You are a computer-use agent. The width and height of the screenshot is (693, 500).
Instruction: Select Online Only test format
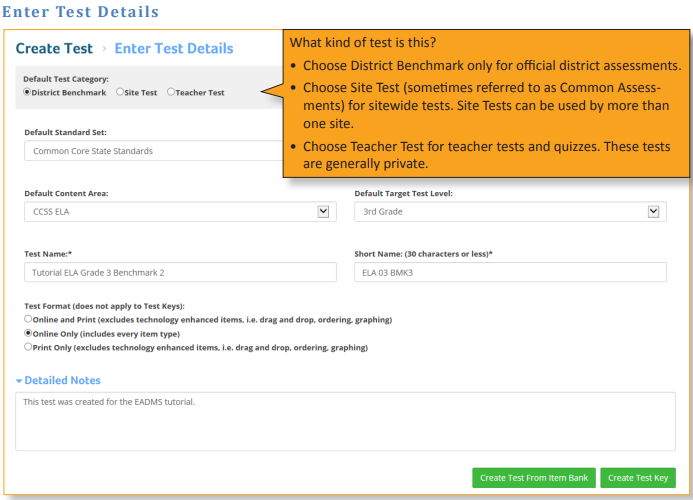pos(28,333)
